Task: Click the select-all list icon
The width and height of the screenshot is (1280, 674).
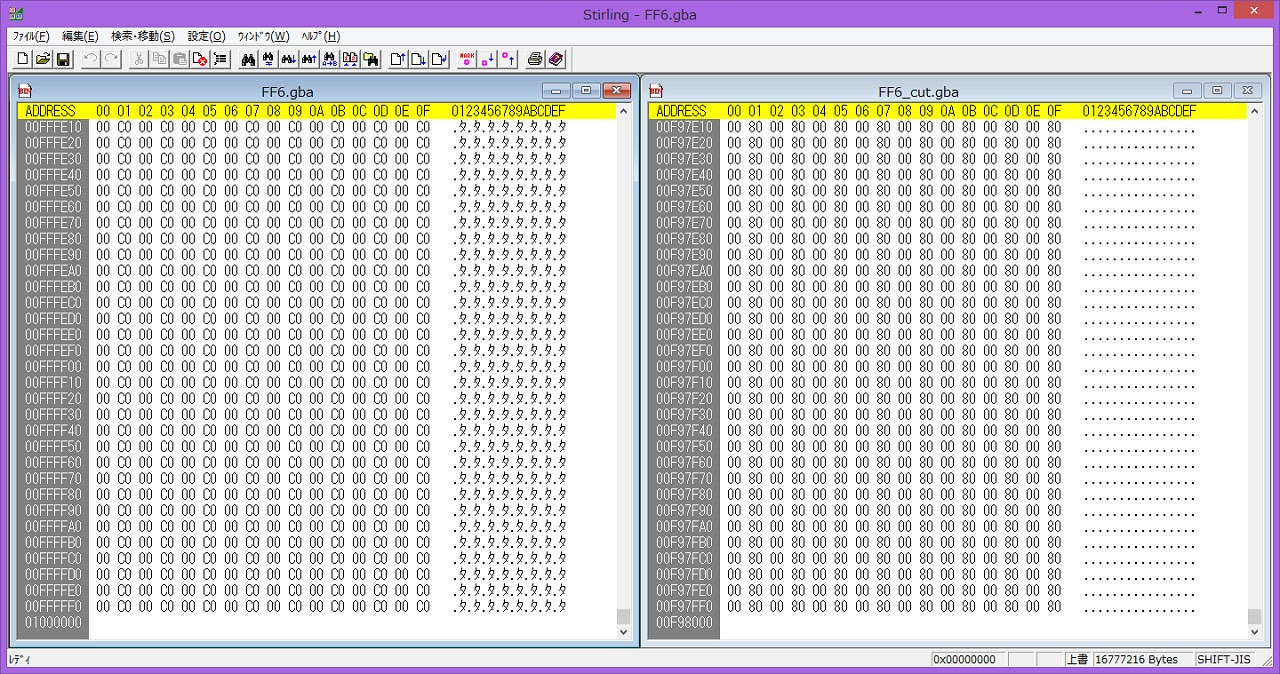Action: (x=221, y=59)
